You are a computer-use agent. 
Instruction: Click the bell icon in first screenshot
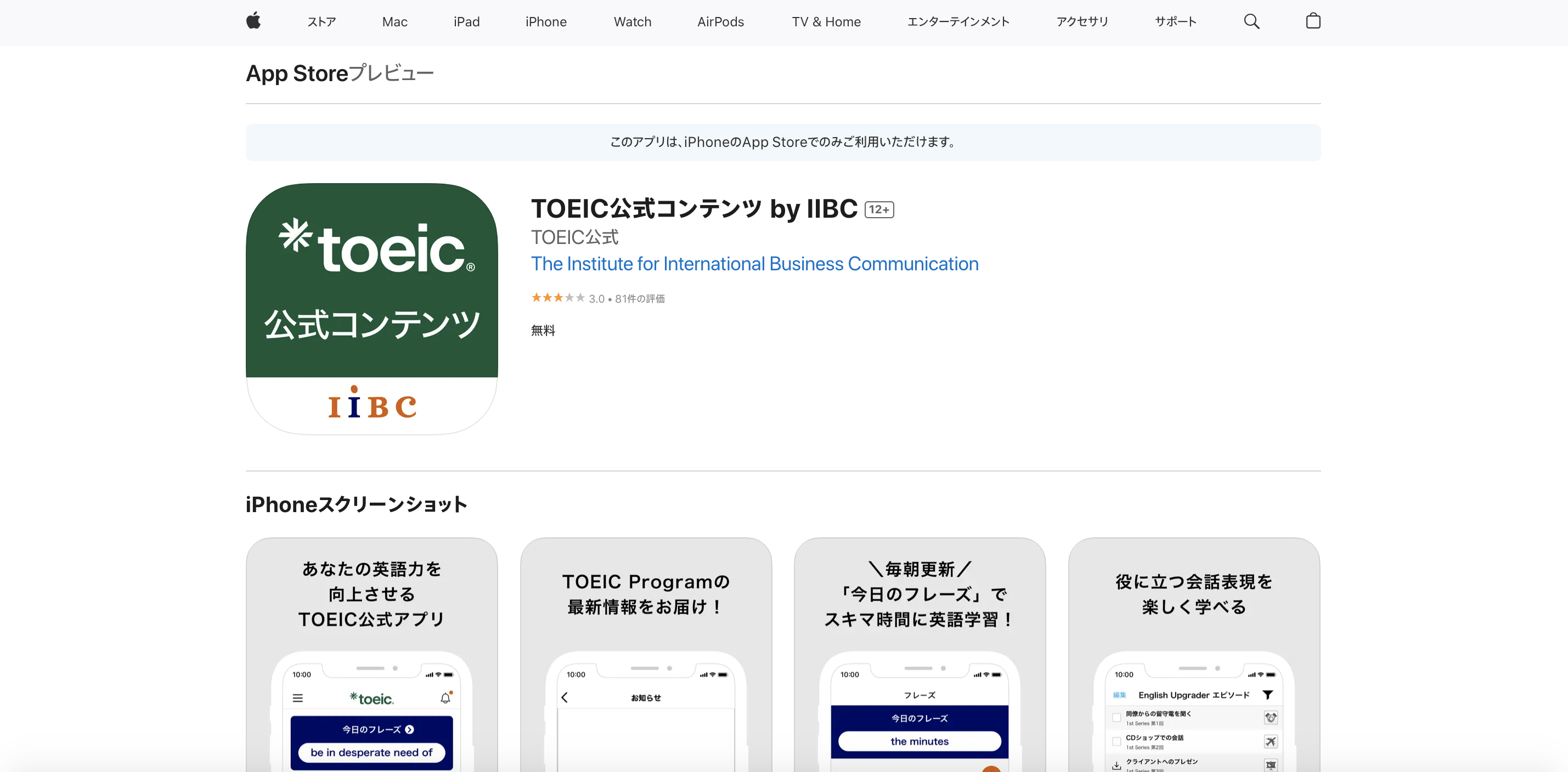click(x=446, y=698)
